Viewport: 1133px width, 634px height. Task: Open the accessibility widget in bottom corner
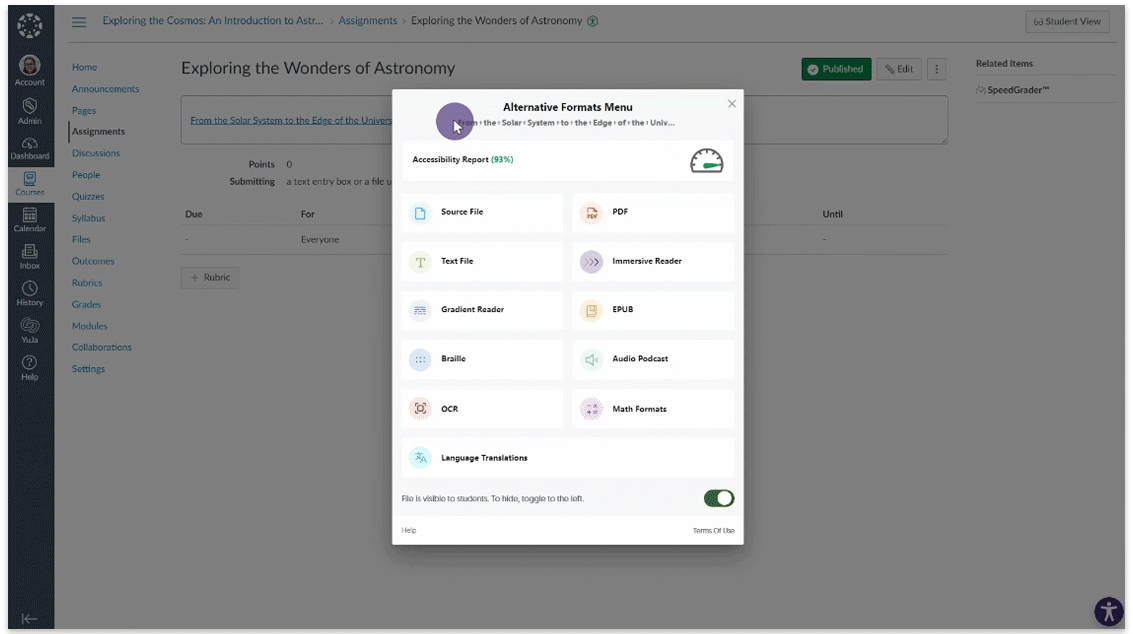tap(1108, 611)
